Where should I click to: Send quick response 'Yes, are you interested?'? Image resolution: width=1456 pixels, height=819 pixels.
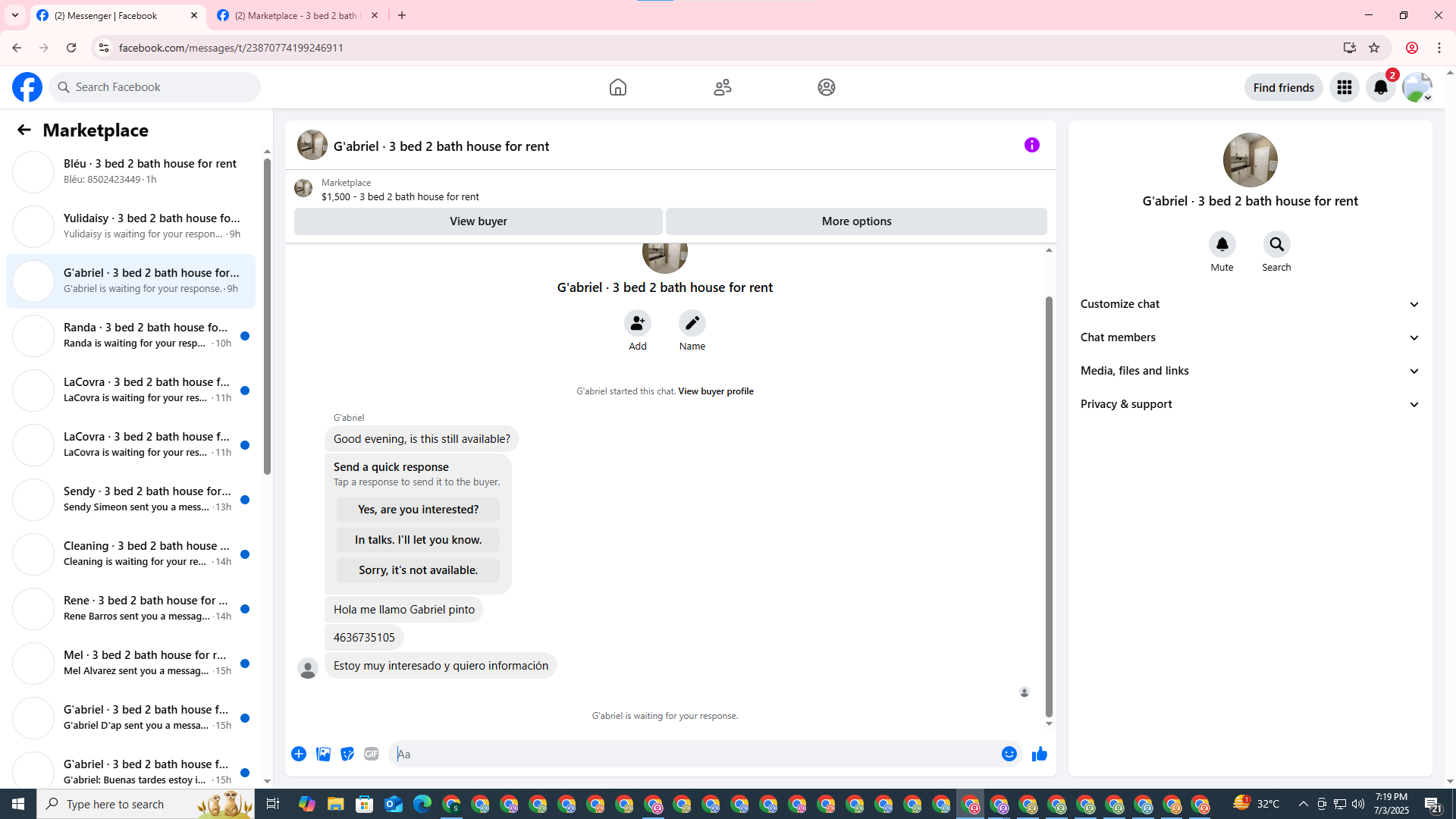(x=418, y=510)
